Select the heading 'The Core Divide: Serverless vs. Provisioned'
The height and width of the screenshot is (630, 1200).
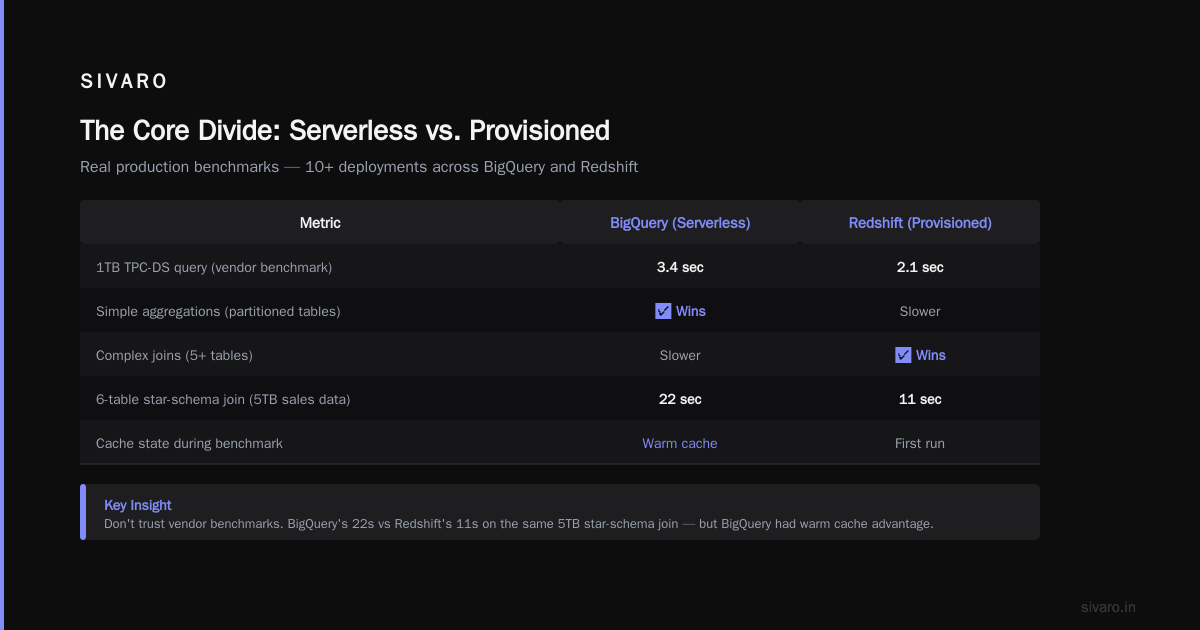(345, 131)
